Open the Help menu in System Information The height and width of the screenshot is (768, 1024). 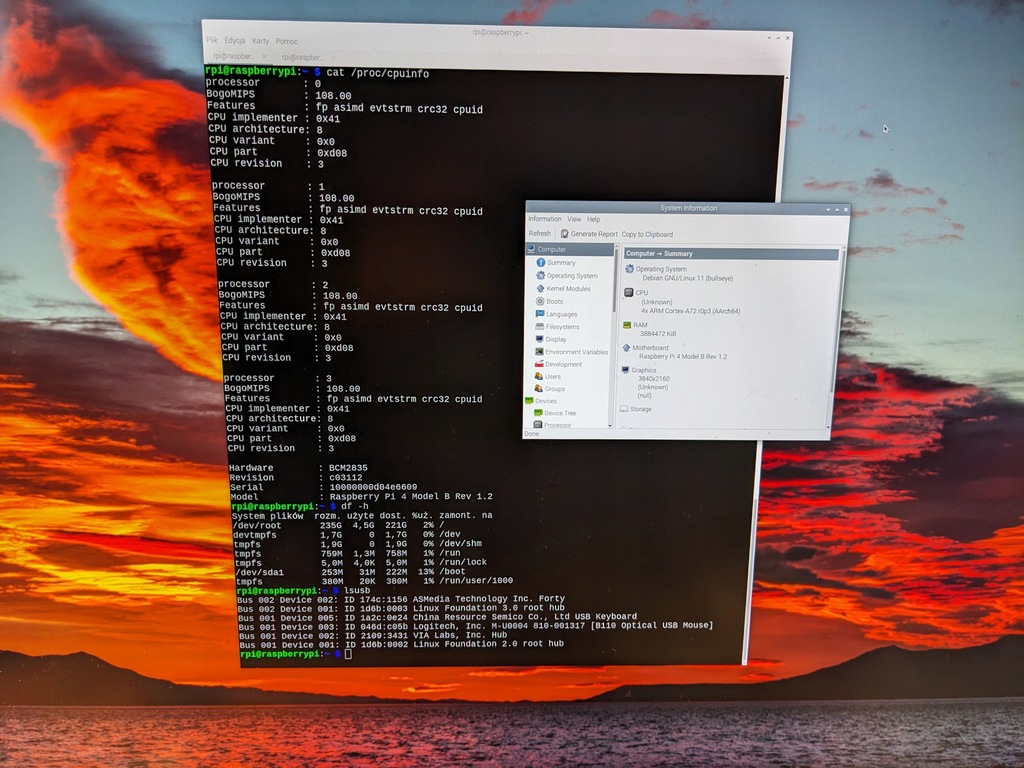click(x=593, y=219)
